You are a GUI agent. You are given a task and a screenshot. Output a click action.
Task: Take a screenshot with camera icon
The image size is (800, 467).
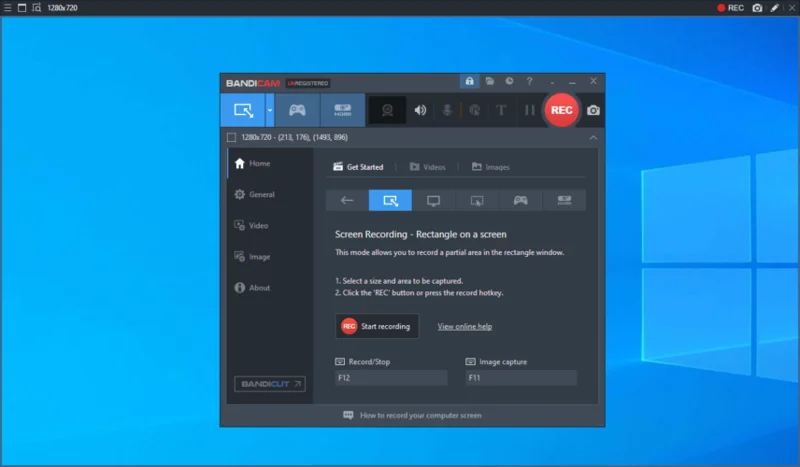(x=593, y=110)
